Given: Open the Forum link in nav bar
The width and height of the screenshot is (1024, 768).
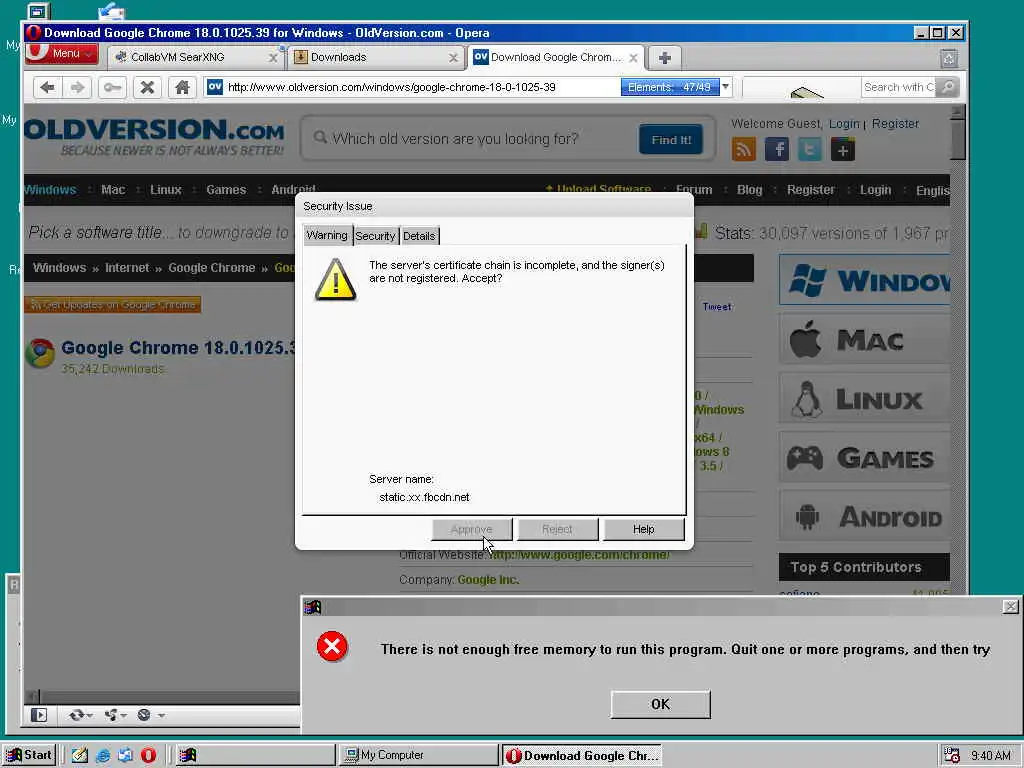Looking at the screenshot, I should tap(694, 189).
